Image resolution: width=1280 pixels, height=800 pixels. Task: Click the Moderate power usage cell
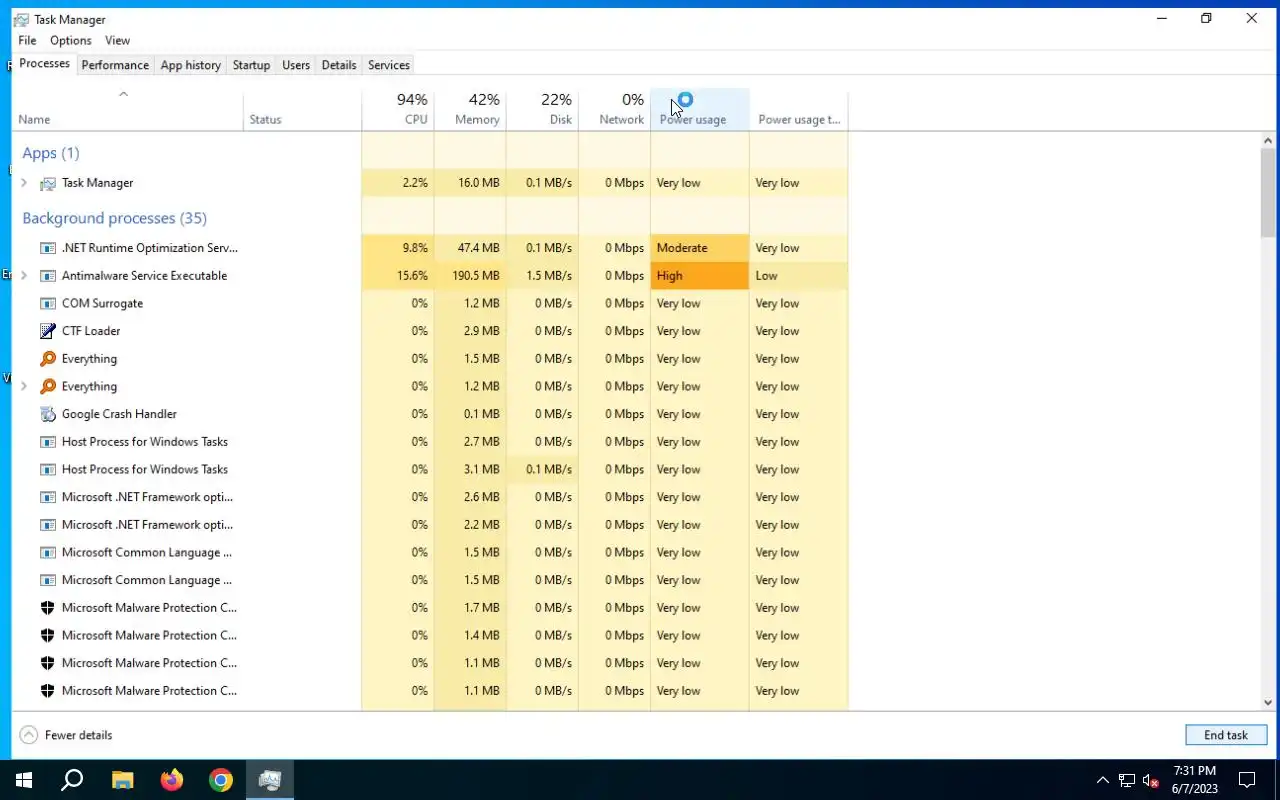[x=700, y=248]
